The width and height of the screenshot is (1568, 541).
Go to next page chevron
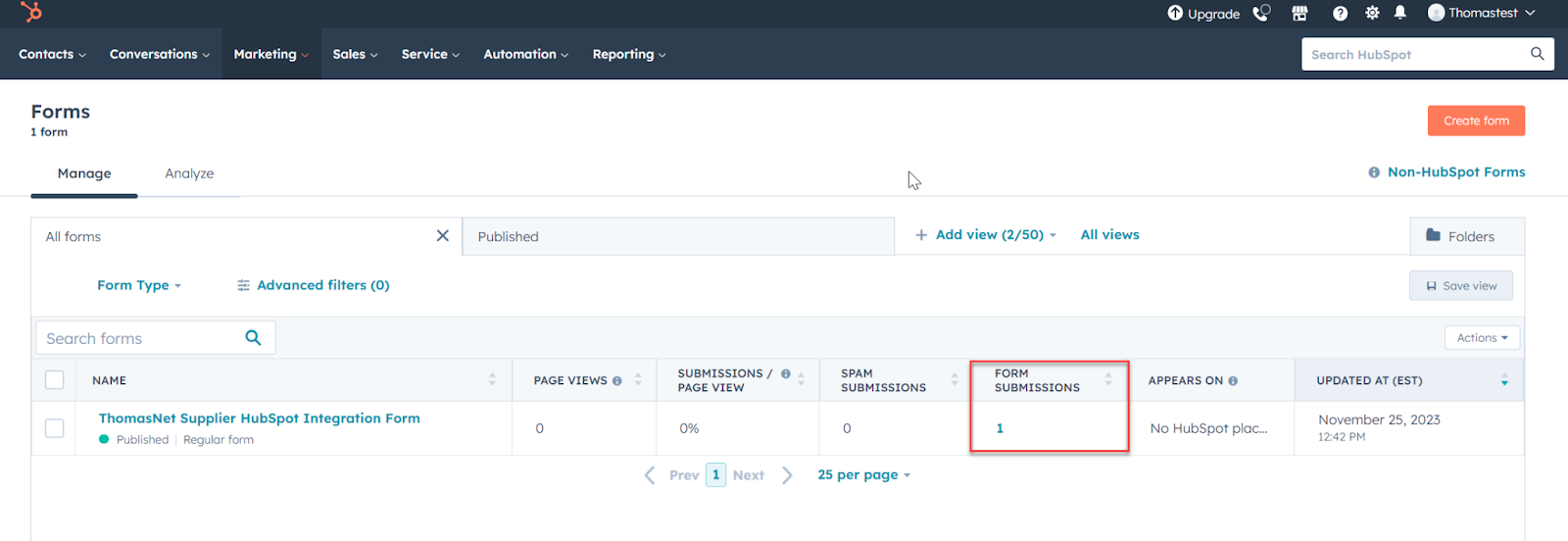tap(787, 475)
